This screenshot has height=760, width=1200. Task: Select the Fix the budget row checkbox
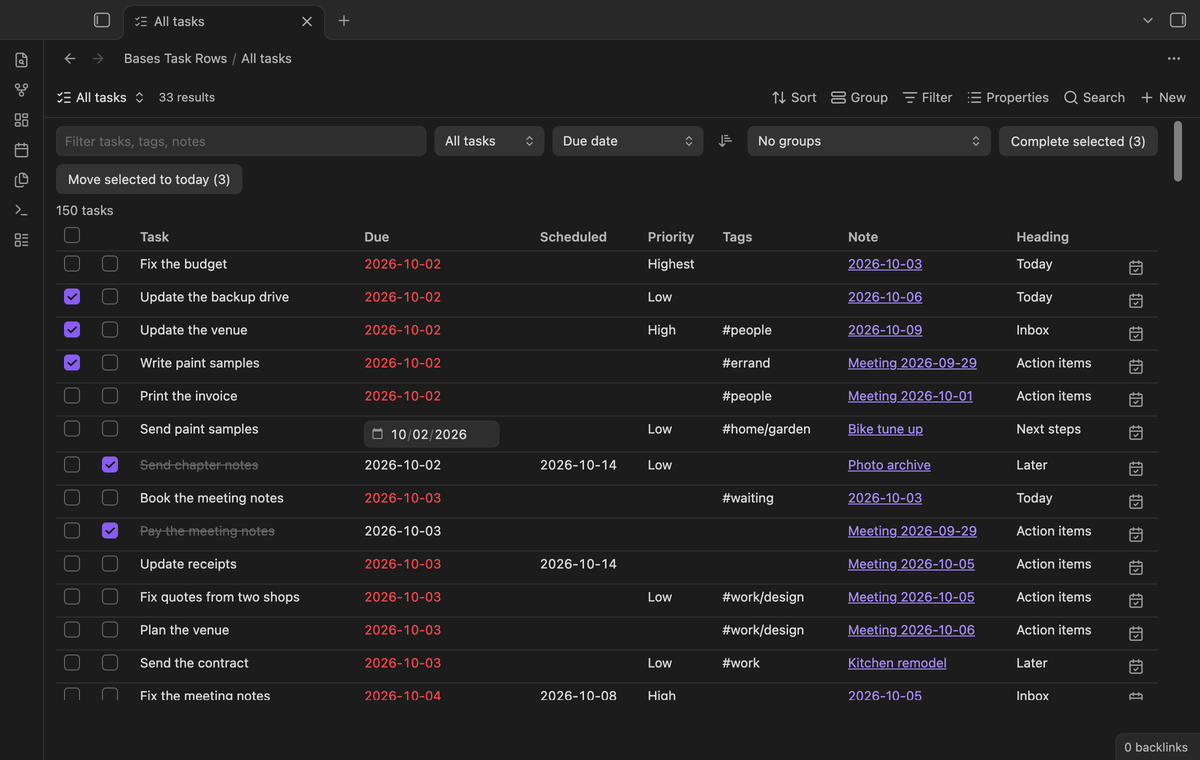tap(72, 264)
